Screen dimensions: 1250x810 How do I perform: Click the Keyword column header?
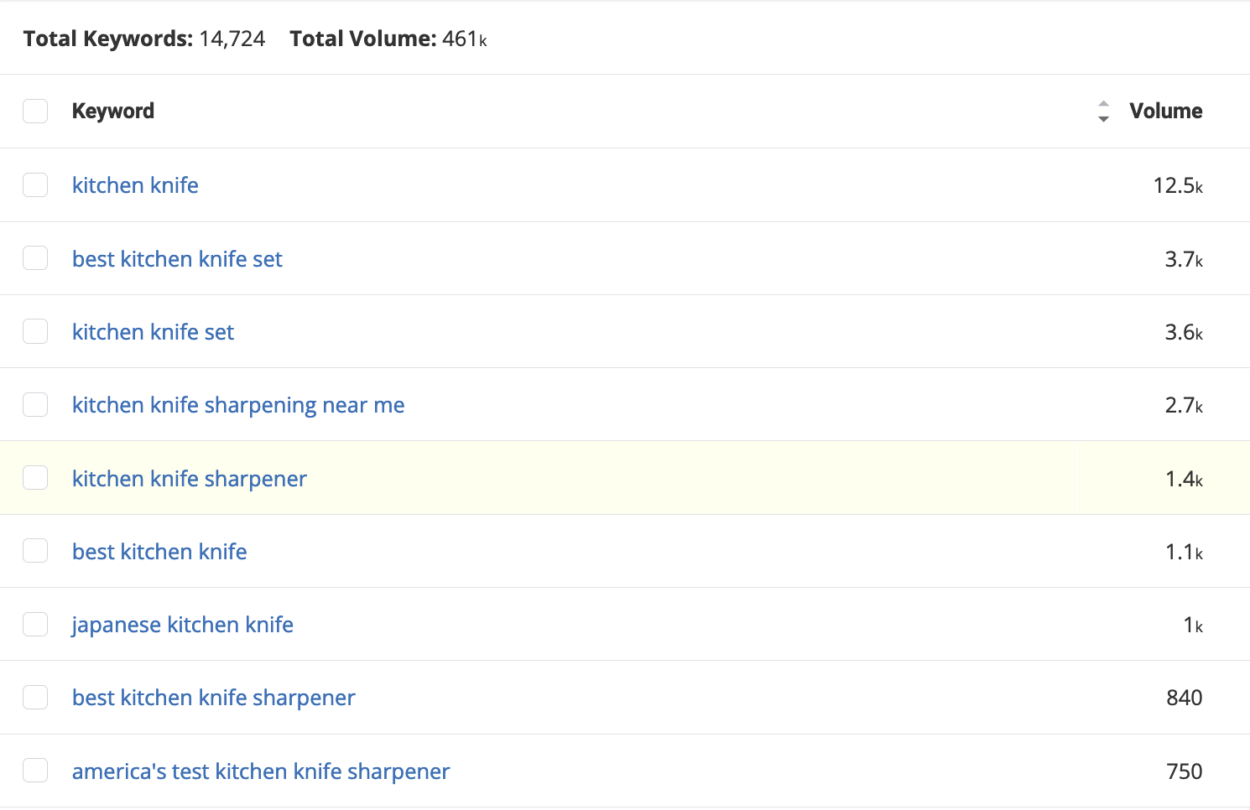113,111
